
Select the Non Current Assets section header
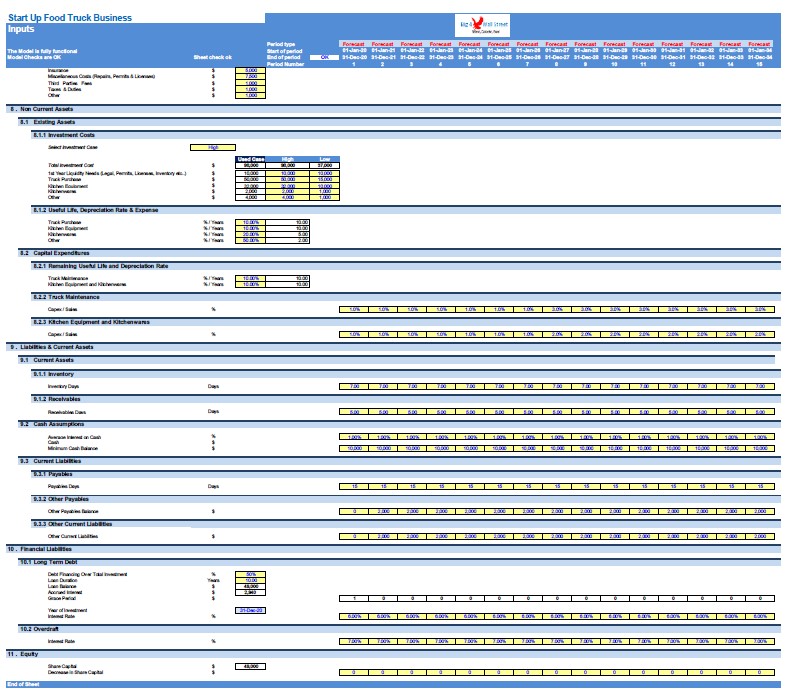click(45, 108)
